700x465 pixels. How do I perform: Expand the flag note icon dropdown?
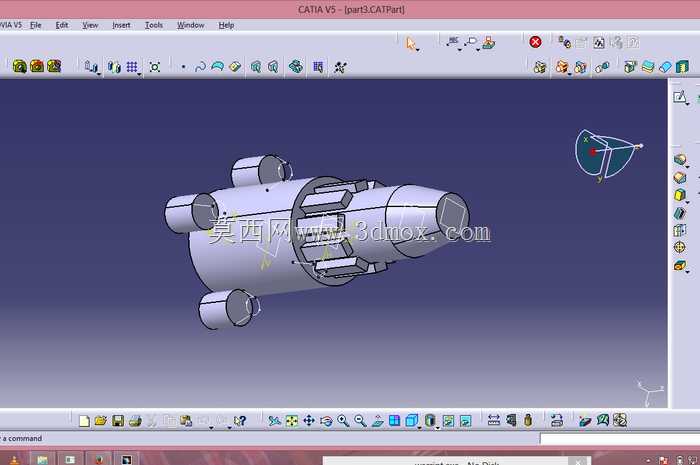[x=478, y=50]
